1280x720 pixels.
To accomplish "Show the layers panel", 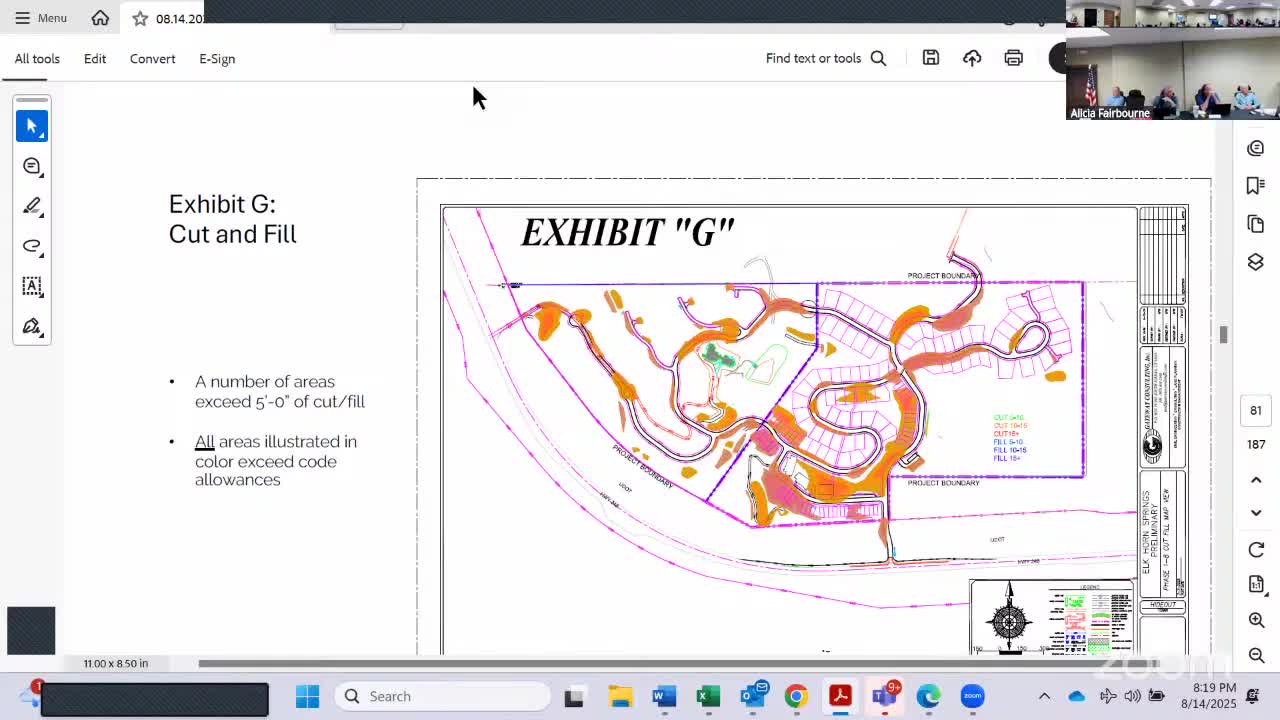I will point(1256,262).
